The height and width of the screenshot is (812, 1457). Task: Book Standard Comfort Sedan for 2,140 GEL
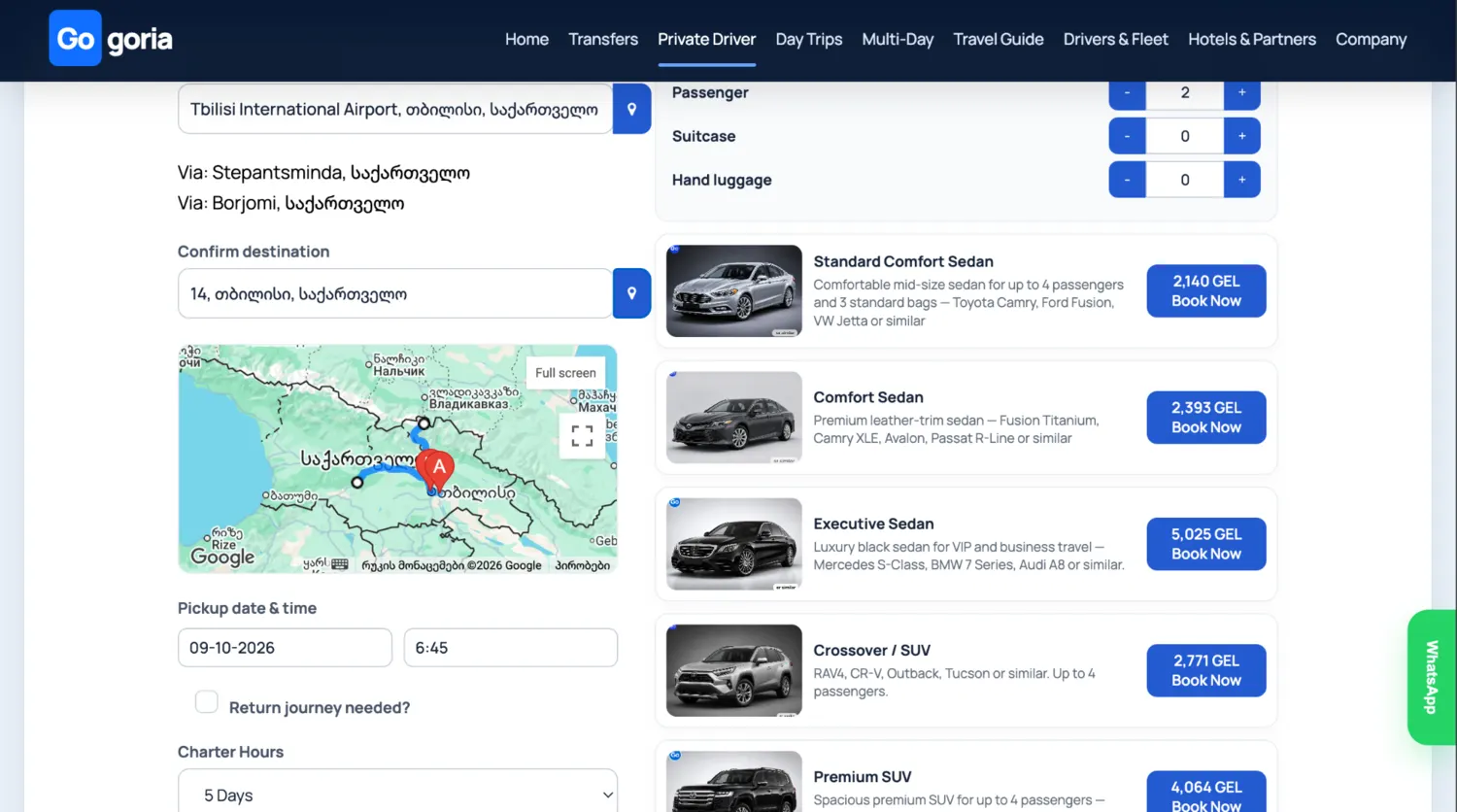1205,290
